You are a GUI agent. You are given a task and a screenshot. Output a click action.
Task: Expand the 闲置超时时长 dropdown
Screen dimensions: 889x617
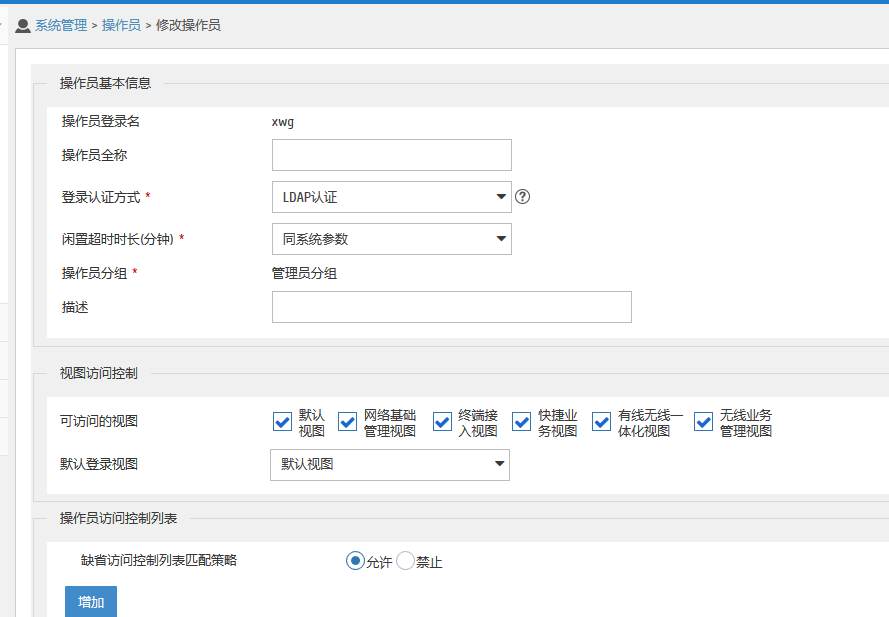click(391, 239)
